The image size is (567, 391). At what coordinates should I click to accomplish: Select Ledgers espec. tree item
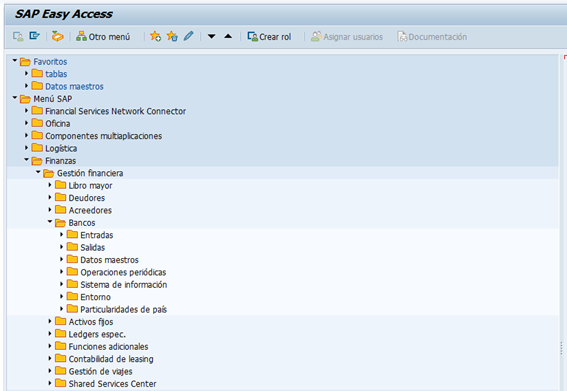pos(97,334)
